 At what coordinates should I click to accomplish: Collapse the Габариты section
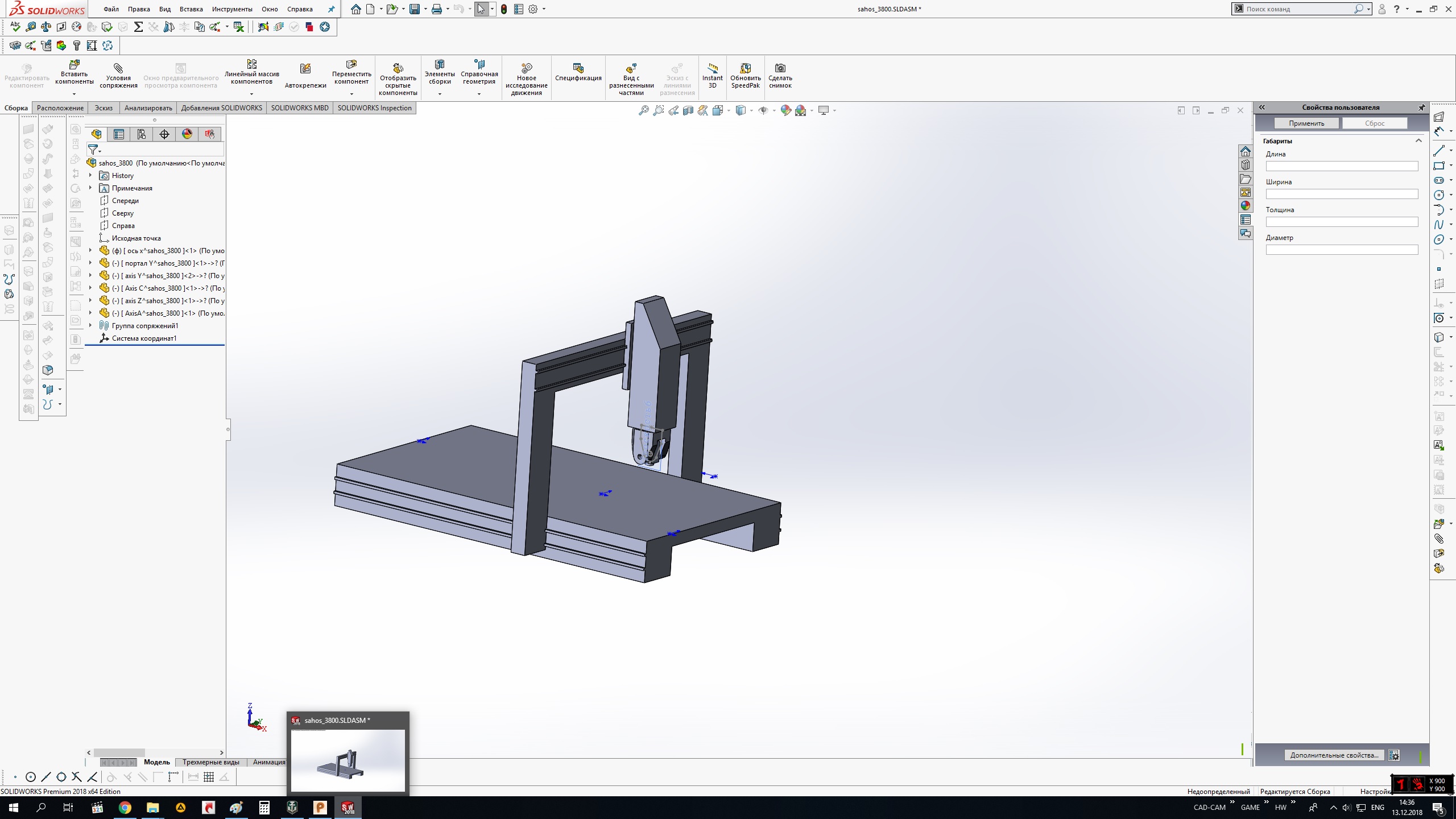[x=1418, y=140]
